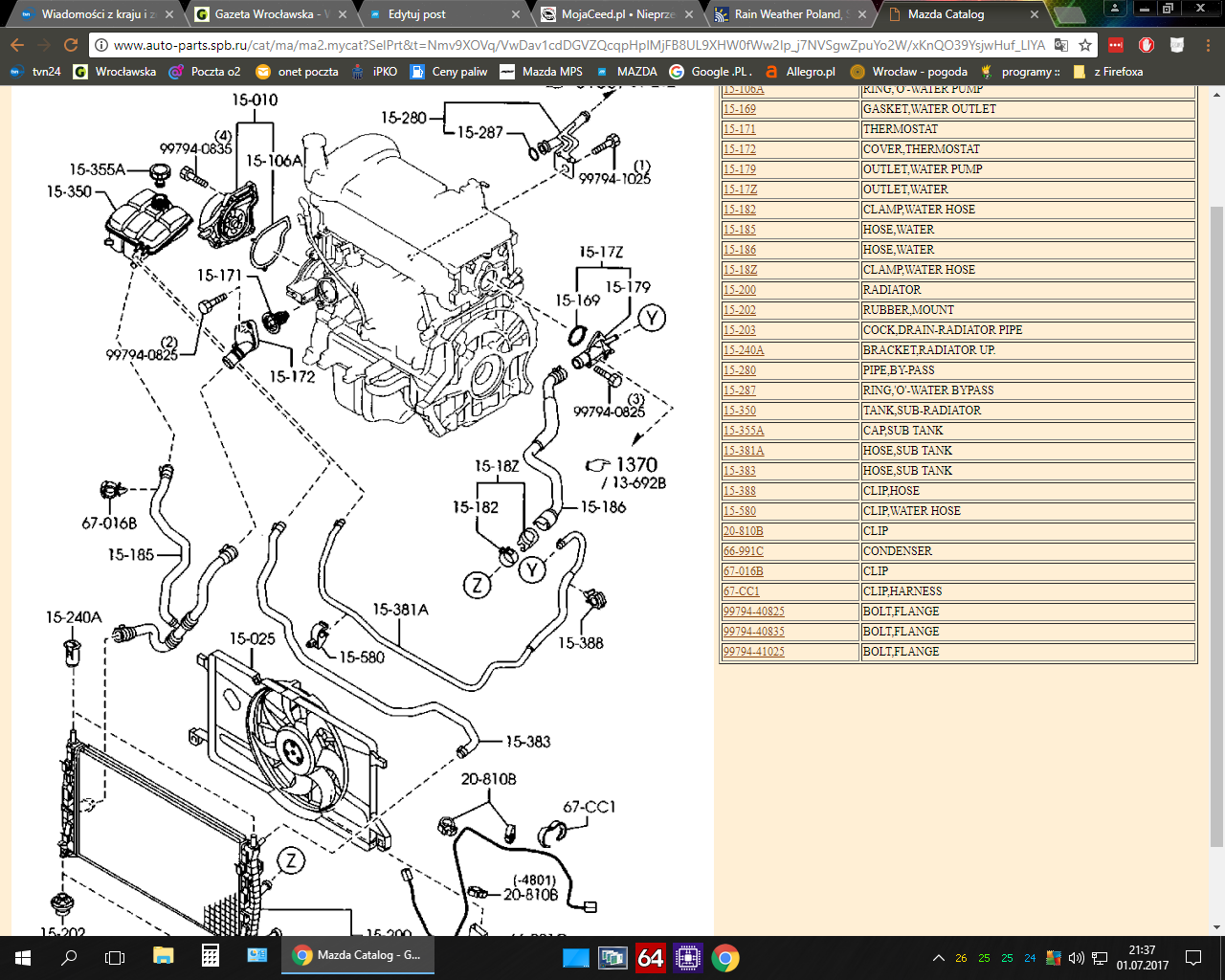The height and width of the screenshot is (980, 1225).
Task: Bookmark this page with the star icon
Action: click(1084, 45)
